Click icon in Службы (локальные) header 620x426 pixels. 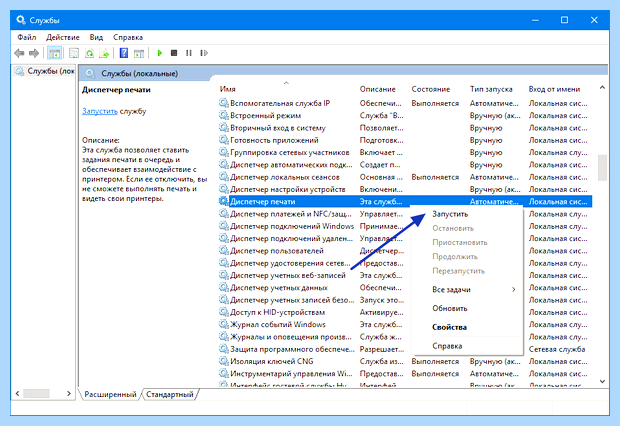point(90,74)
